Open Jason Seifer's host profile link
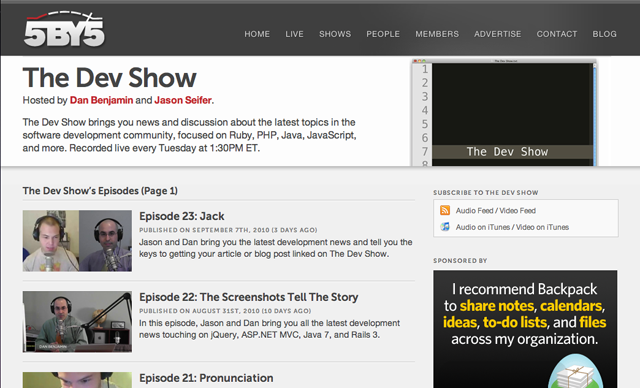The image size is (640, 388). point(183,100)
